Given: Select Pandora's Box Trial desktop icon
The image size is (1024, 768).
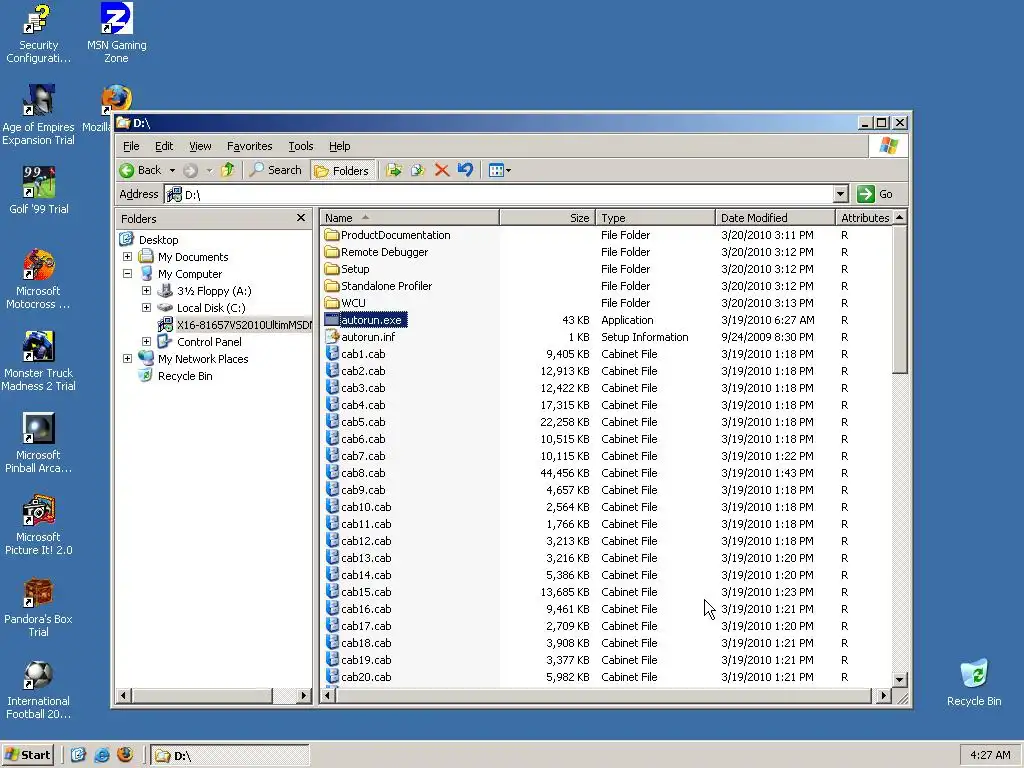Looking at the screenshot, I should 38,607.
